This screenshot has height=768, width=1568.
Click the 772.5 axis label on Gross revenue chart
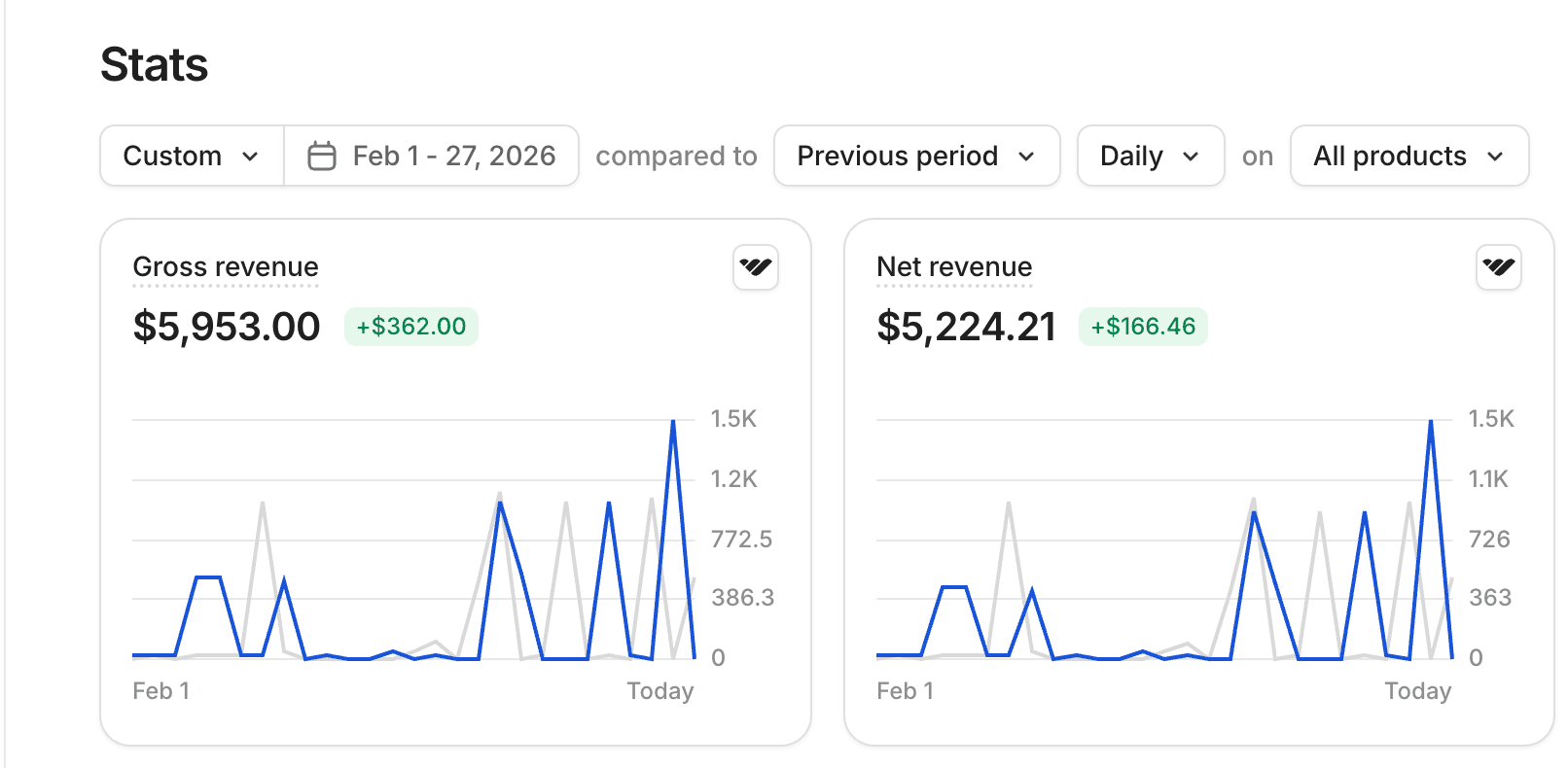(741, 540)
